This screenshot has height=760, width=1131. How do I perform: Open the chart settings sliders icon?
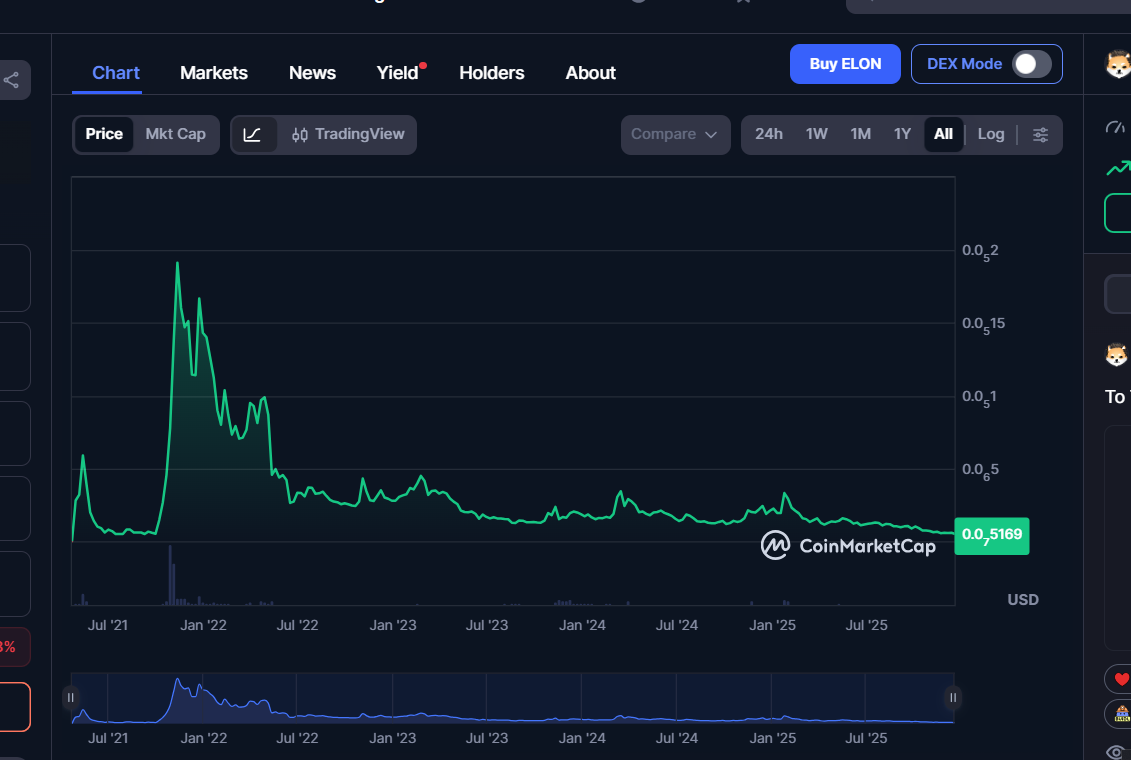[x=1040, y=134]
